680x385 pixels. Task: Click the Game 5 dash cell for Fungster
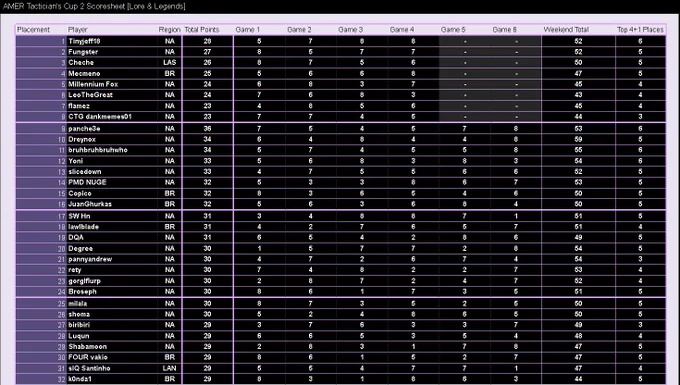(x=465, y=52)
